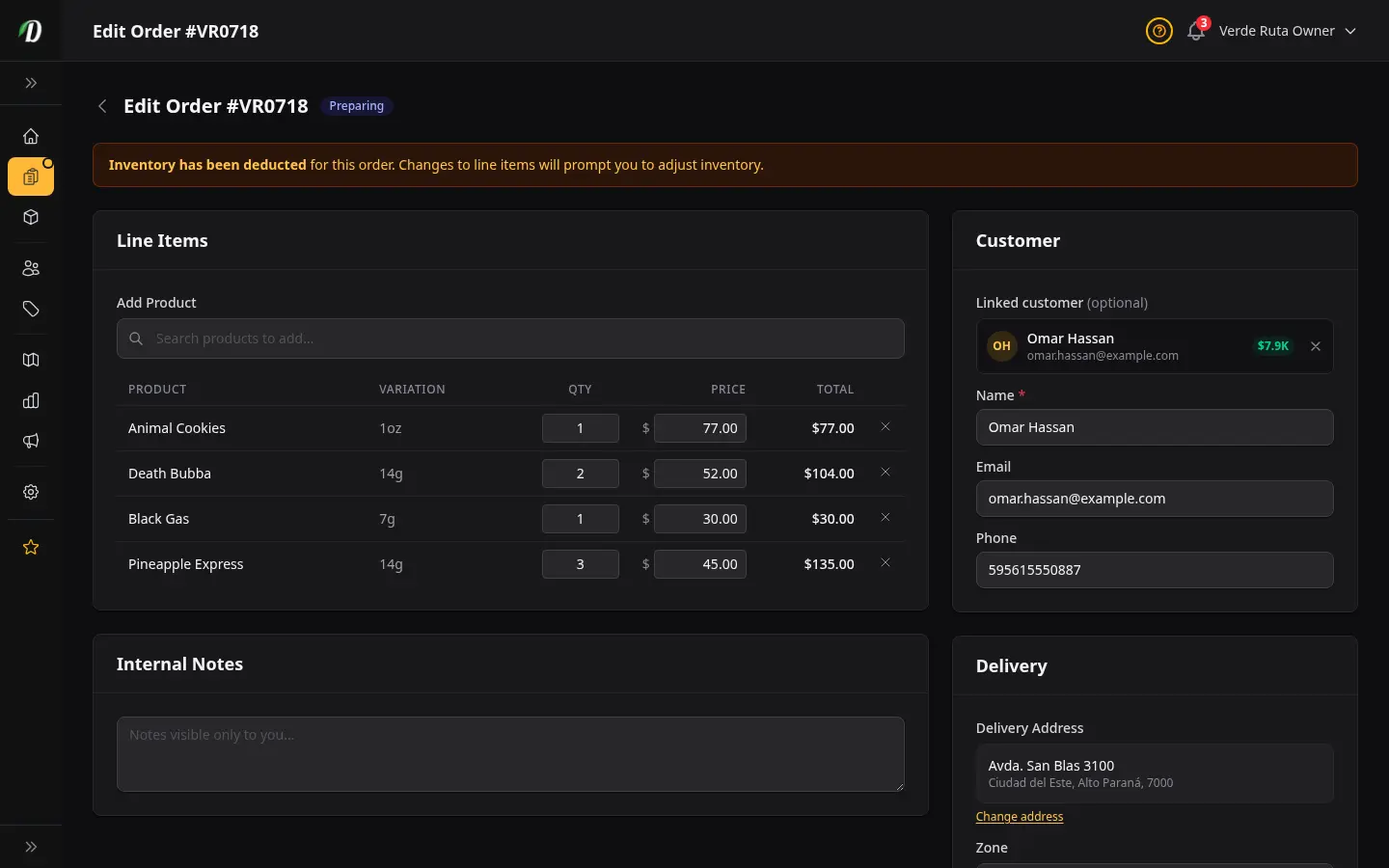Focus the Search products to add field

click(x=510, y=339)
